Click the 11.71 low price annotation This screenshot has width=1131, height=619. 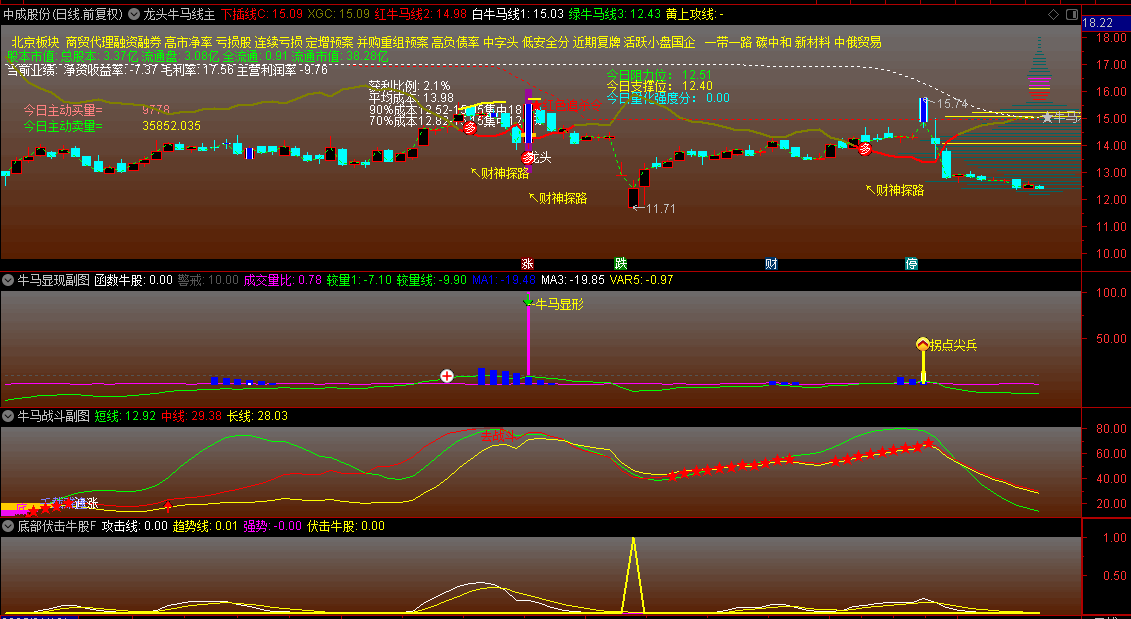point(660,208)
